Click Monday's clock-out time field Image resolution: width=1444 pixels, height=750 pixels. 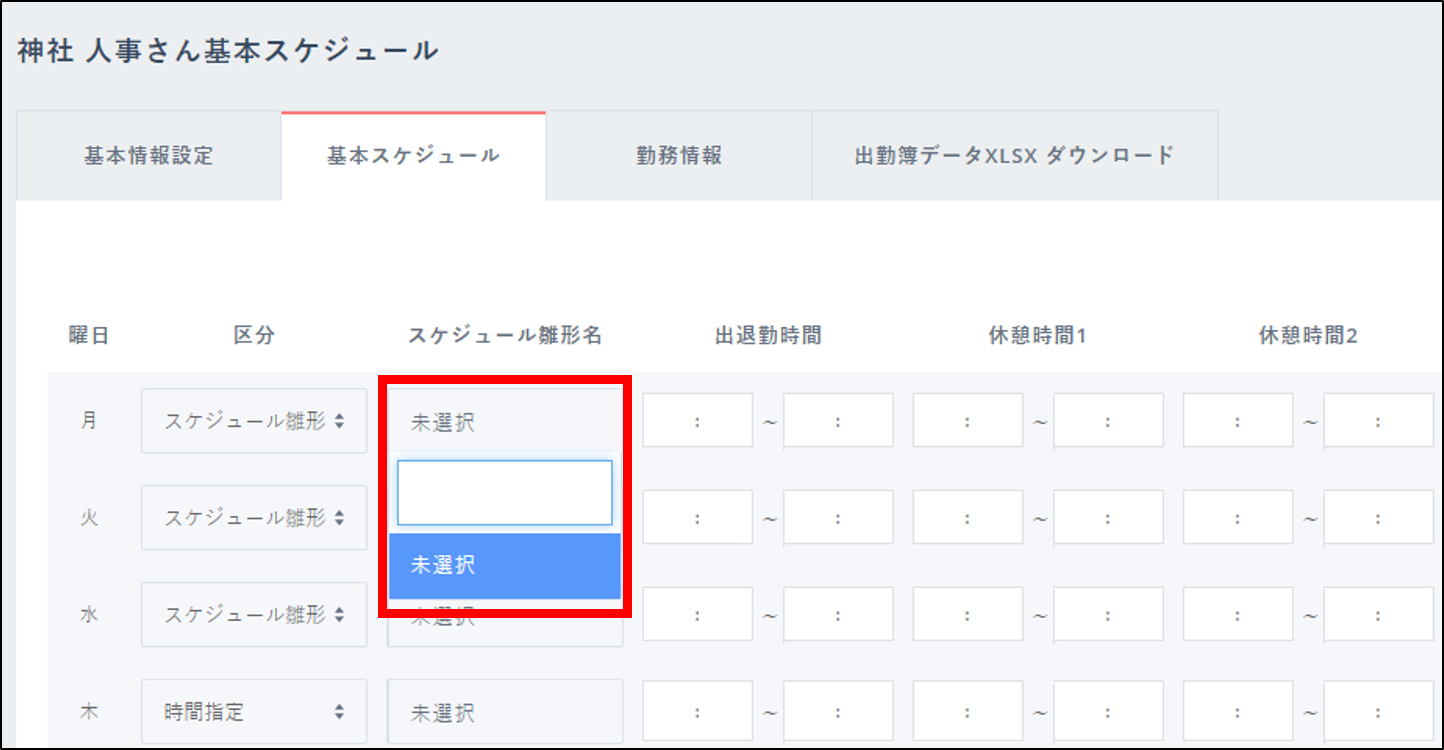838,421
